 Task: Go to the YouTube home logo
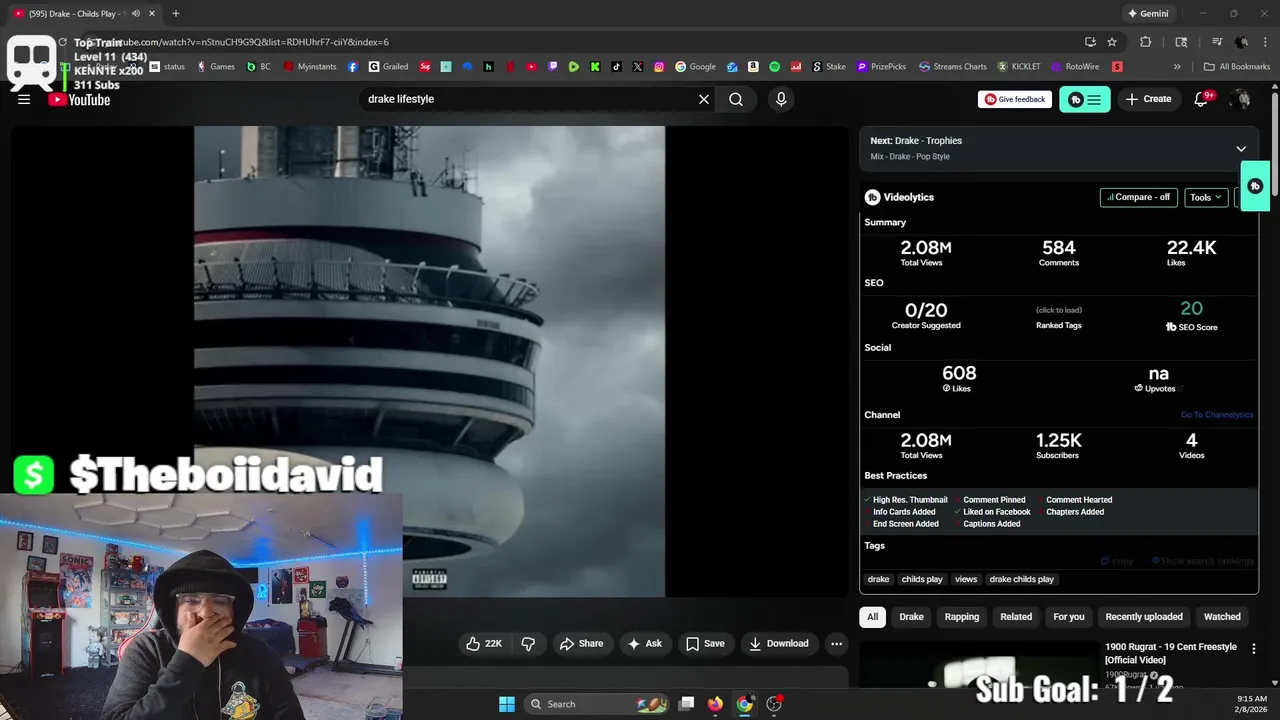pyautogui.click(x=79, y=99)
